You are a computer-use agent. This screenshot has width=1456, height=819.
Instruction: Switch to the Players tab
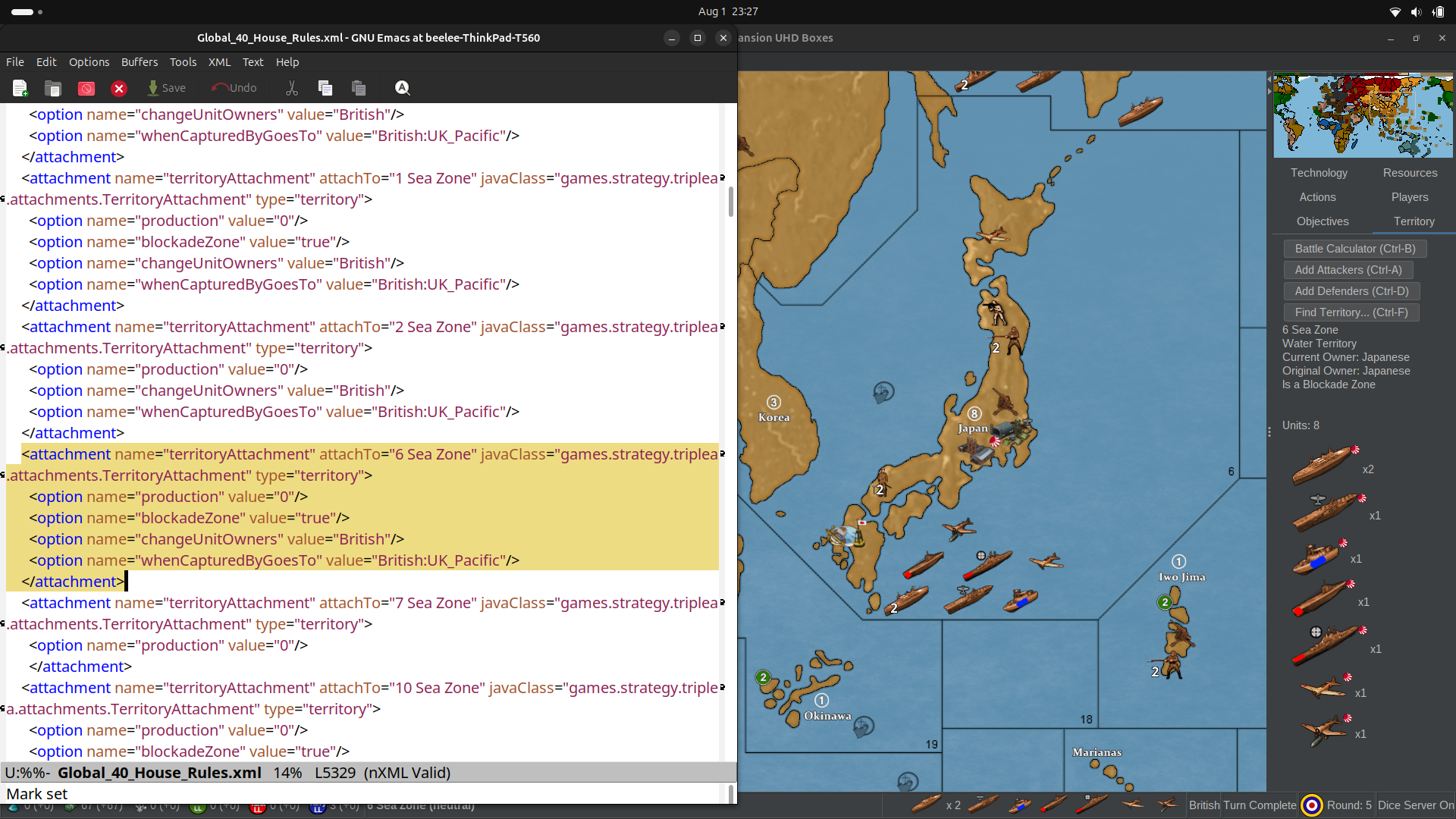pos(1410,197)
